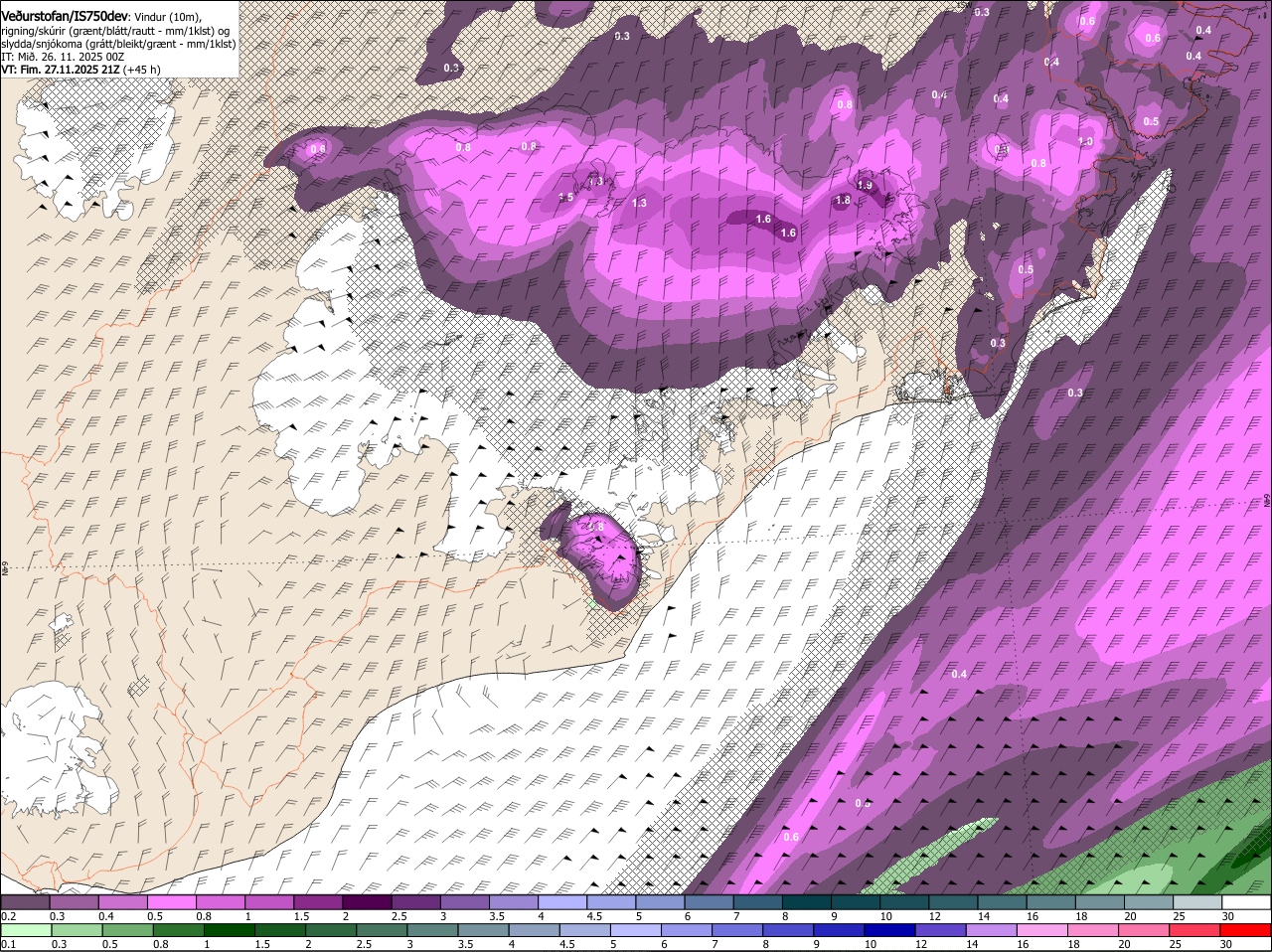Click the upper legend swatch labeled 1.5
The image size is (1272, 952).
coord(318,902)
